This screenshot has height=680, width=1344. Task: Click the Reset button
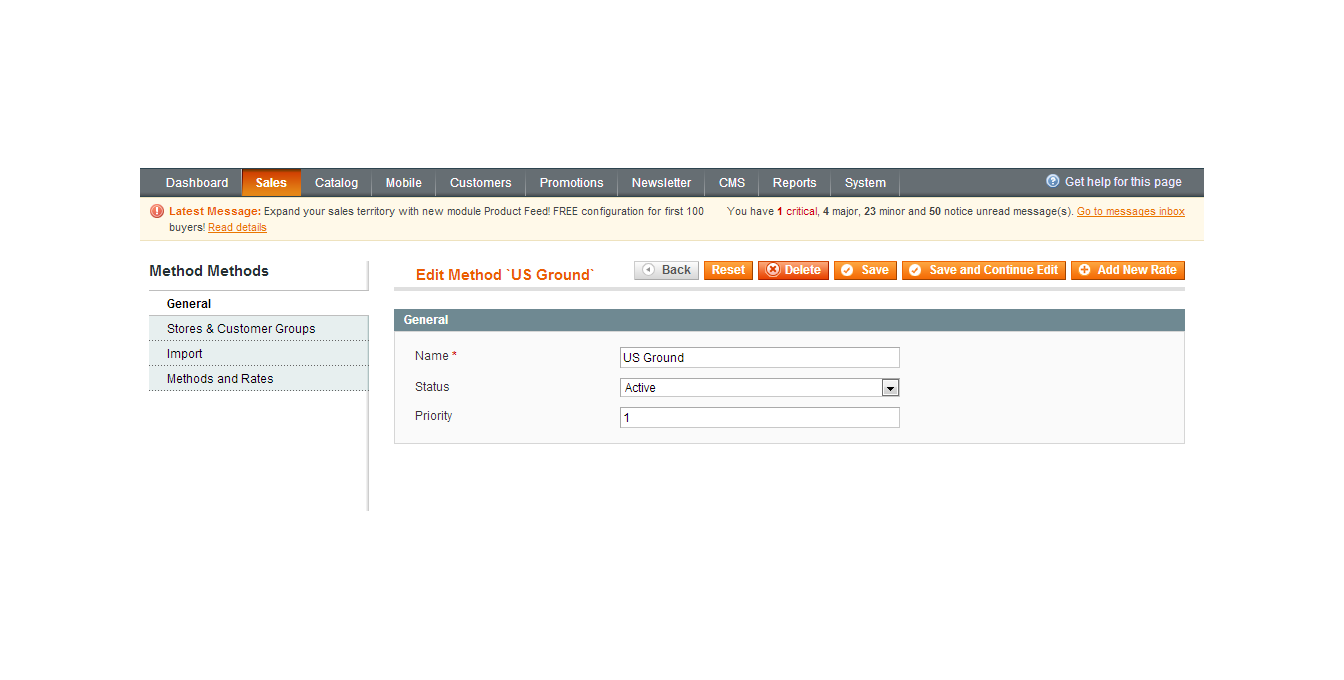tap(728, 270)
